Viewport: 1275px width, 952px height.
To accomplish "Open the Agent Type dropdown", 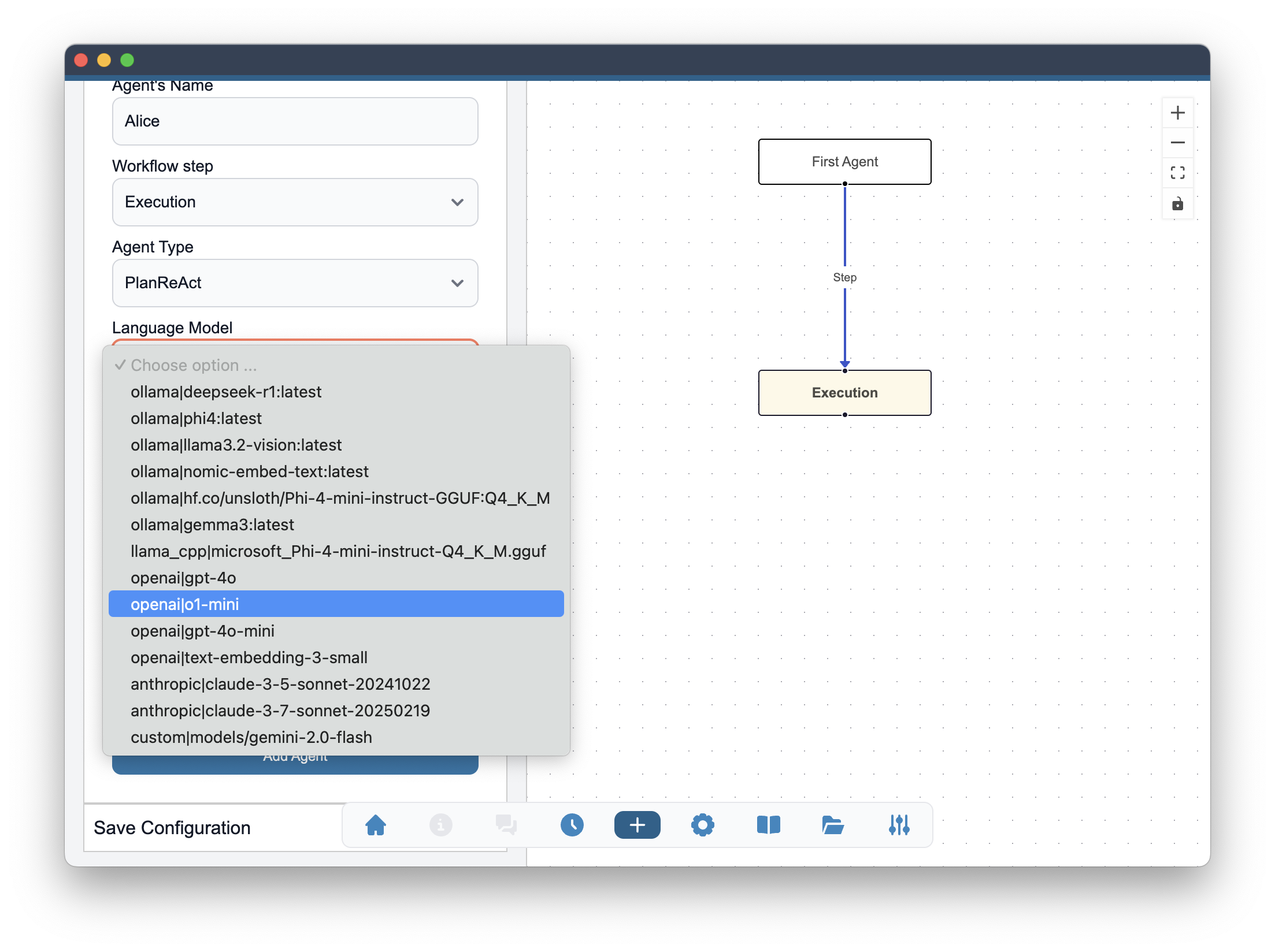I will [x=295, y=283].
